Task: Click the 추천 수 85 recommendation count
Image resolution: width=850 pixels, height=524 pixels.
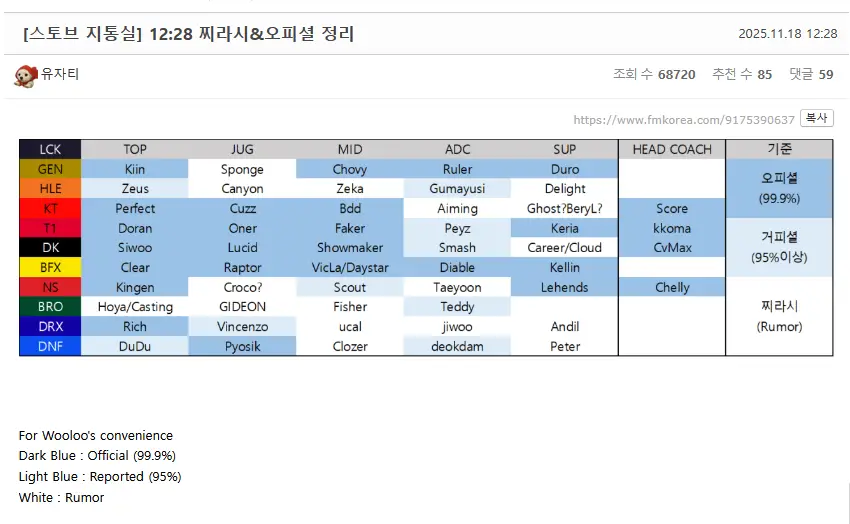Action: (742, 75)
